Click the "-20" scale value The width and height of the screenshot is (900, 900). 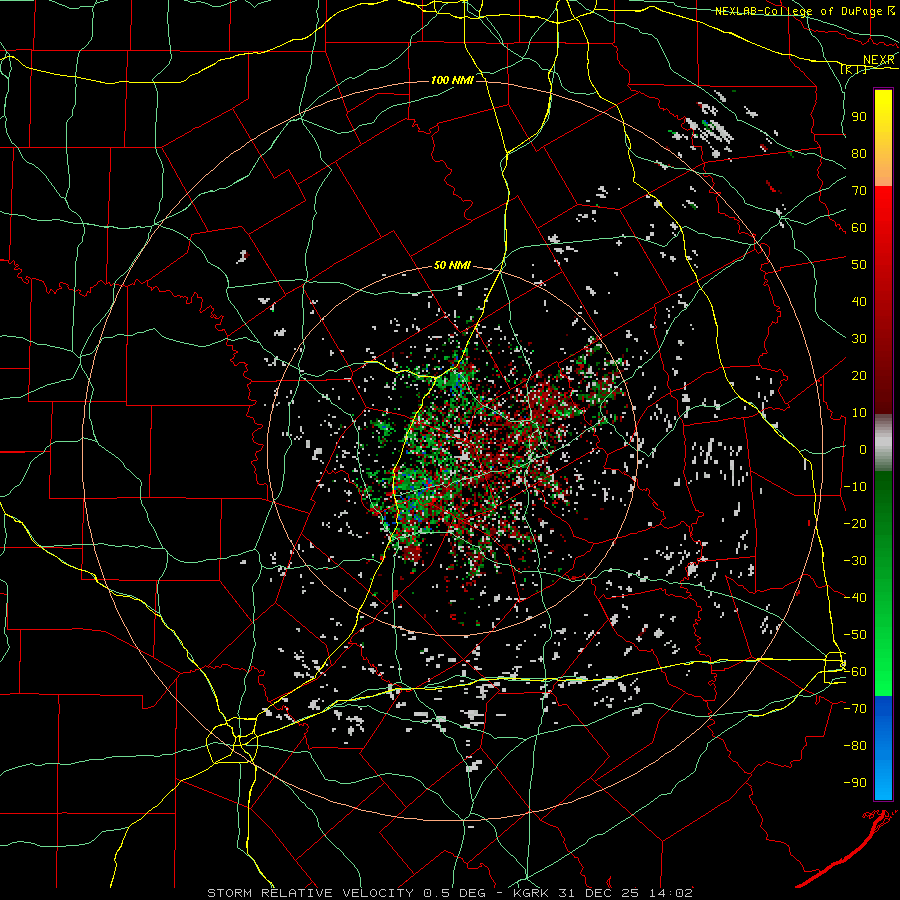[x=855, y=523]
